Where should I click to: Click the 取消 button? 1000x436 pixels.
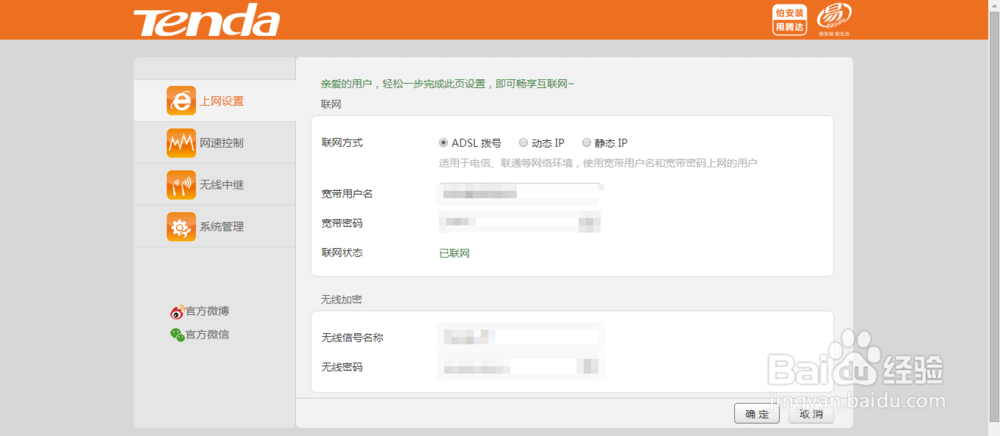pos(811,414)
